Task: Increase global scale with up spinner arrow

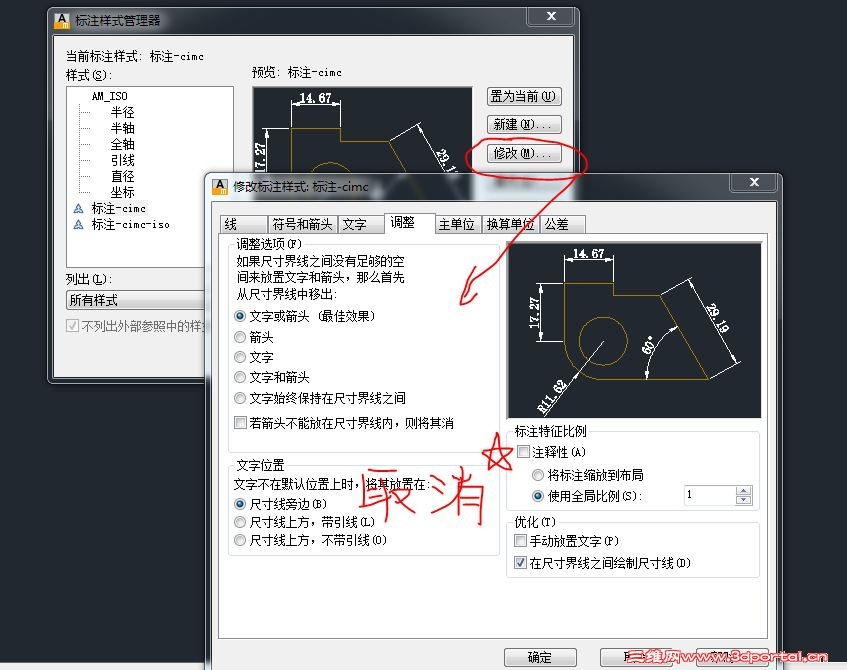Action: click(x=744, y=491)
